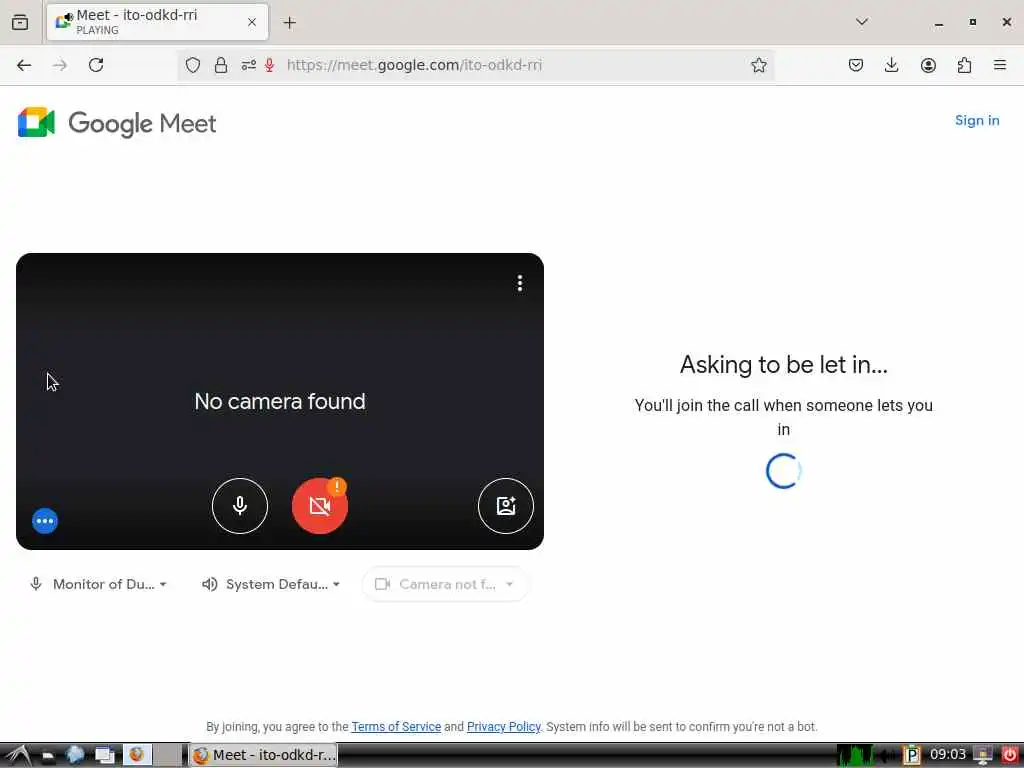The width and height of the screenshot is (1024, 768).
Task: Open the network monitor tray icon
Action: [983, 755]
